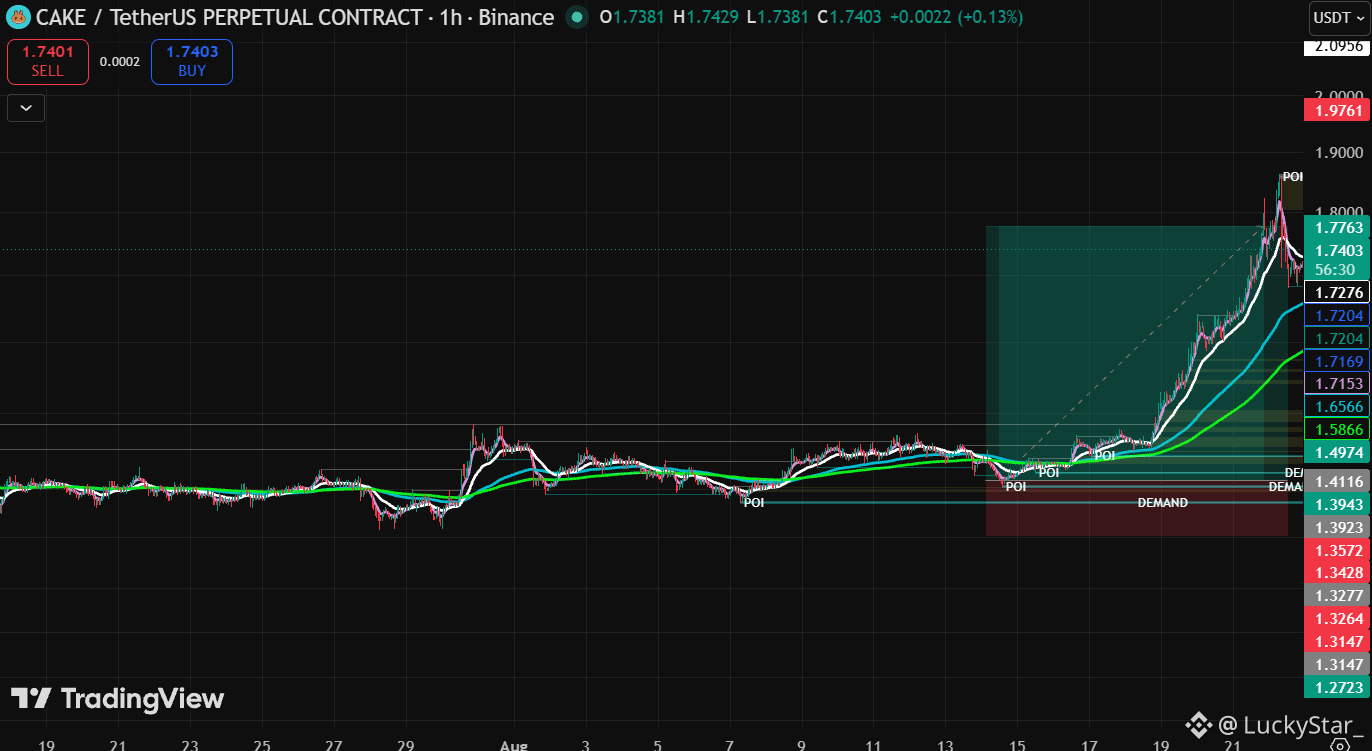Click the 1.9000 price axis tick

coord(1339,153)
